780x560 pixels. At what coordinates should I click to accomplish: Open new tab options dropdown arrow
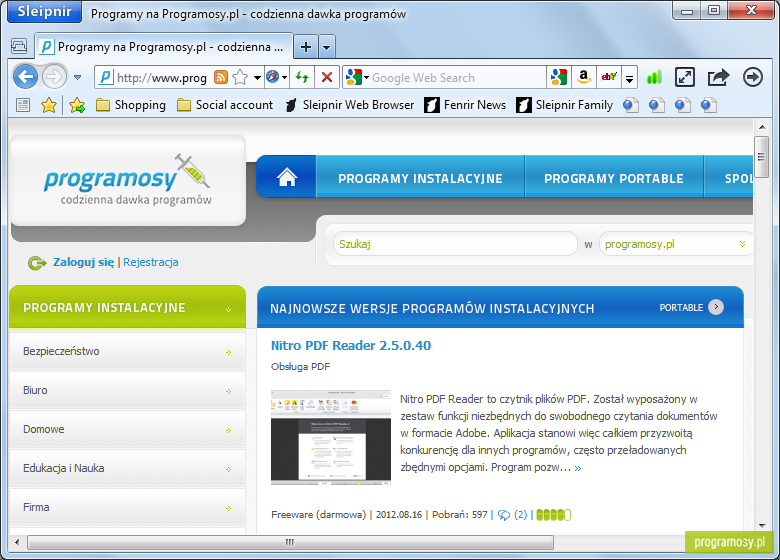click(326, 48)
